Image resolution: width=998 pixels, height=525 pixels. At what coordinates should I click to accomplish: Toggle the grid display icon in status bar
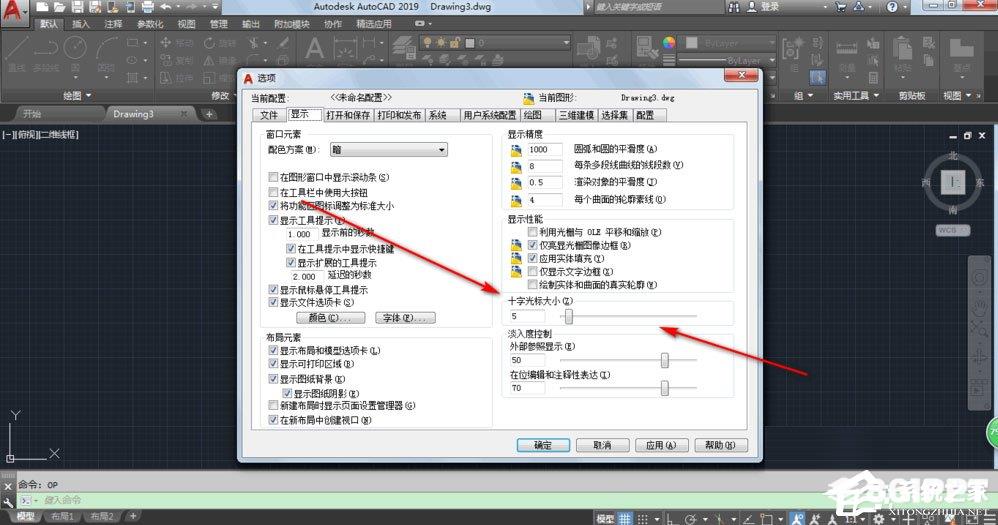(x=626, y=519)
